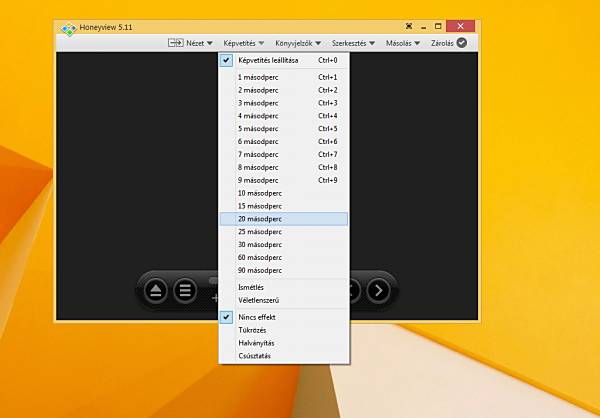Select Nincs effekt transition option

284,317
